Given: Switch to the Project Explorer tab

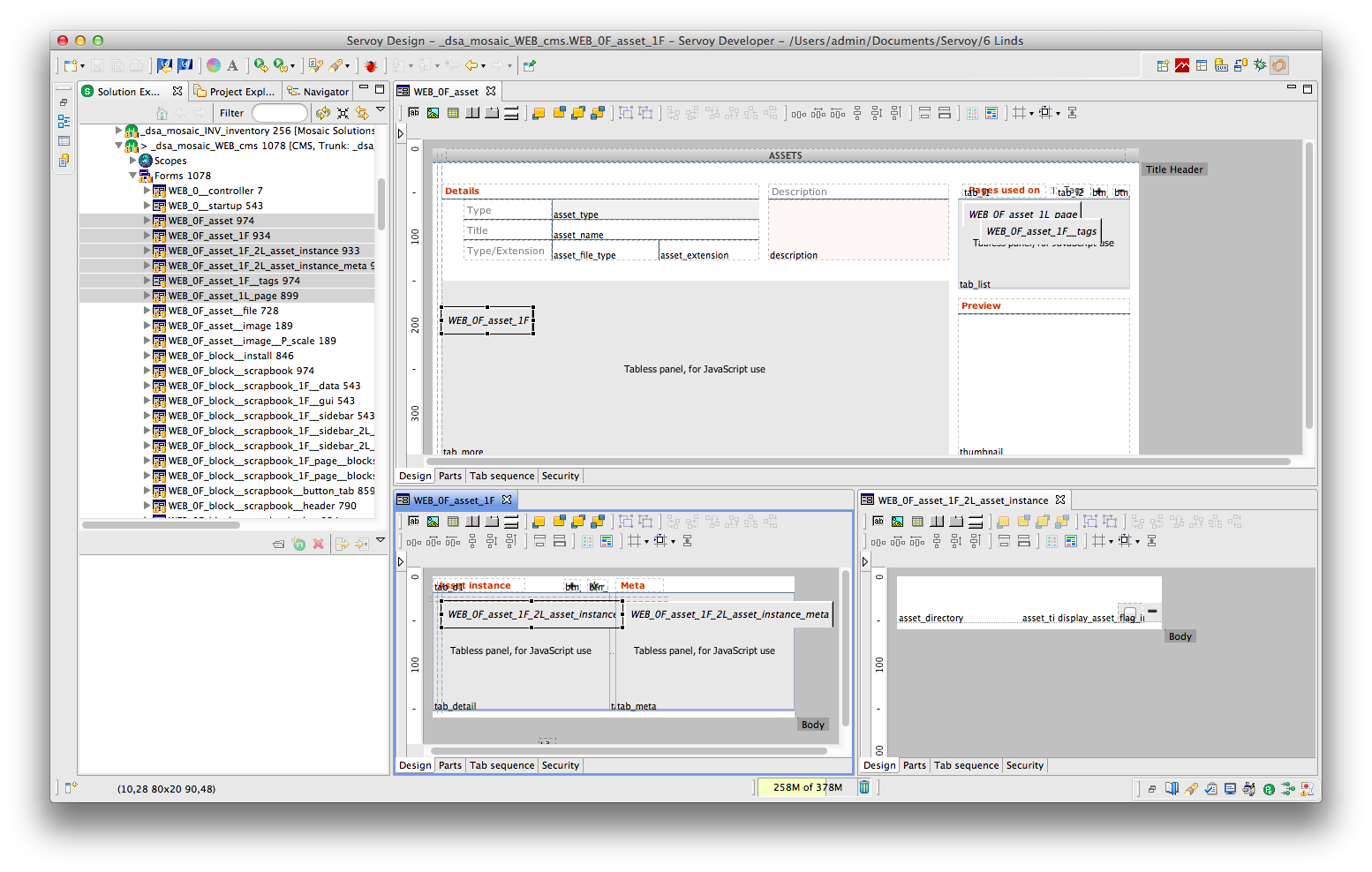Looking at the screenshot, I should point(235,92).
